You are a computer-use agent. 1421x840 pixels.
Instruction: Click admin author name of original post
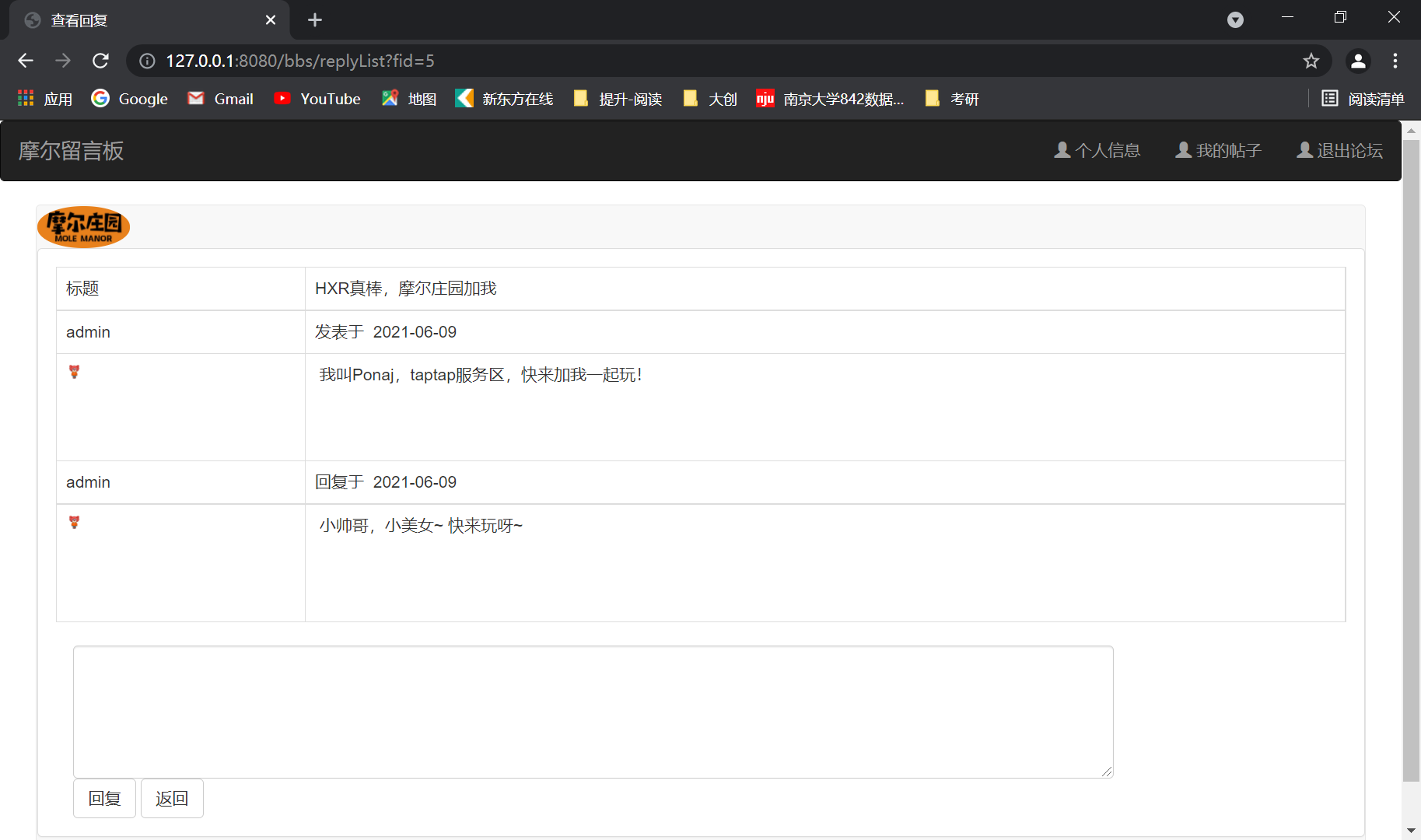88,332
